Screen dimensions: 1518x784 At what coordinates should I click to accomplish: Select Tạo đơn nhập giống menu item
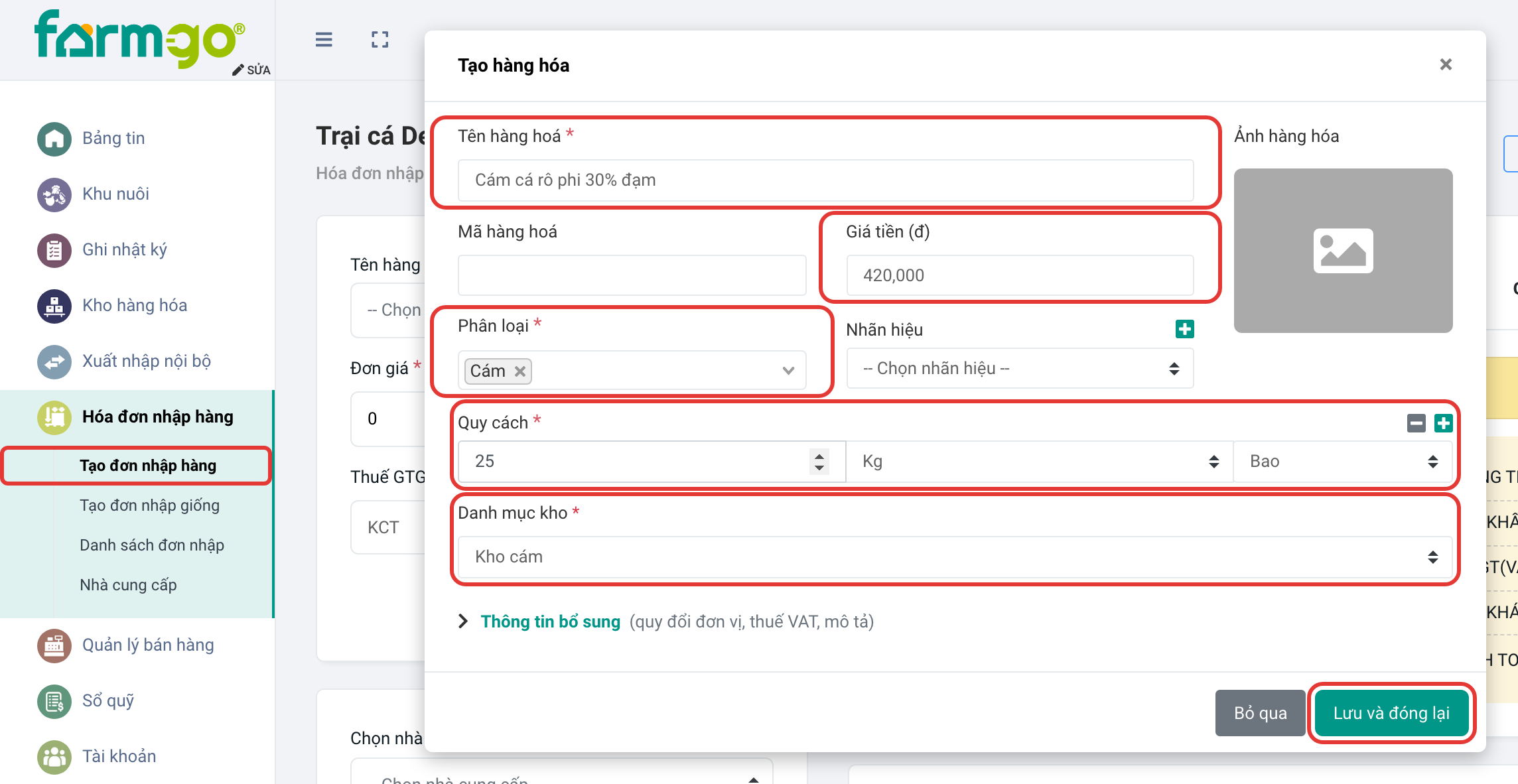click(x=149, y=505)
